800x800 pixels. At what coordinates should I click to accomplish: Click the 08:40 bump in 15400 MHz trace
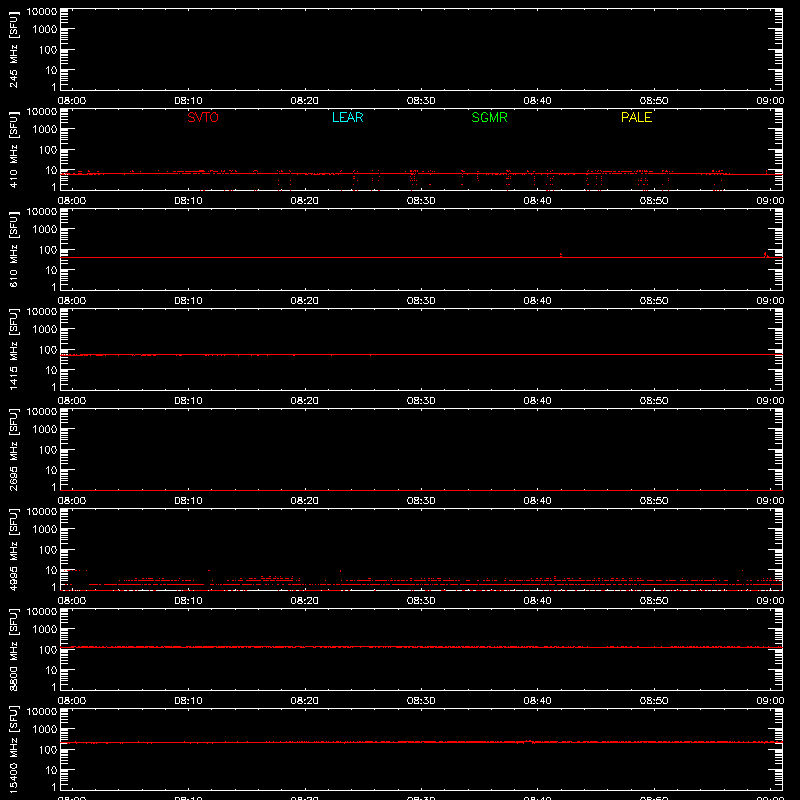[529, 741]
